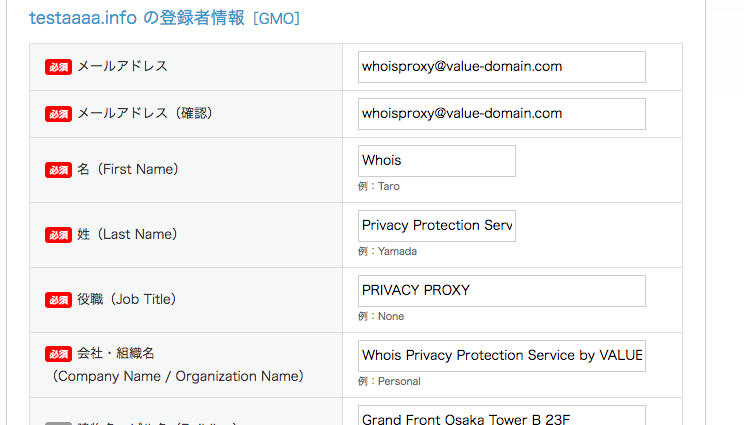Click the required badge beside 姓 (Last Name)
The height and width of the screenshot is (425, 744).
(x=58, y=235)
